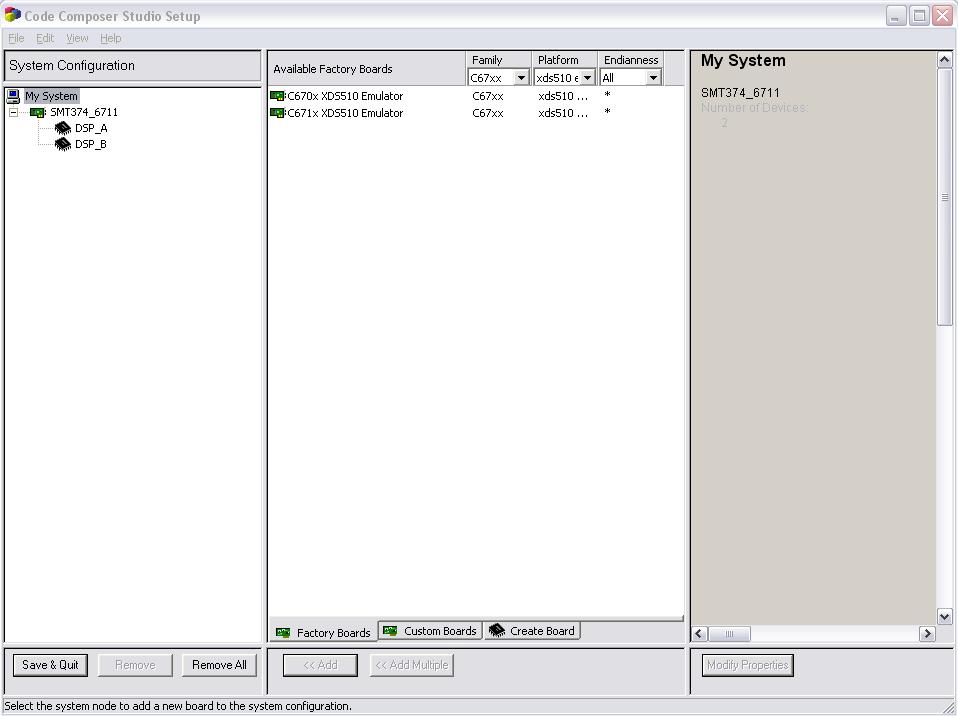Maximize the Code Composer Studio Setup window
958x716 pixels.
tap(920, 15)
